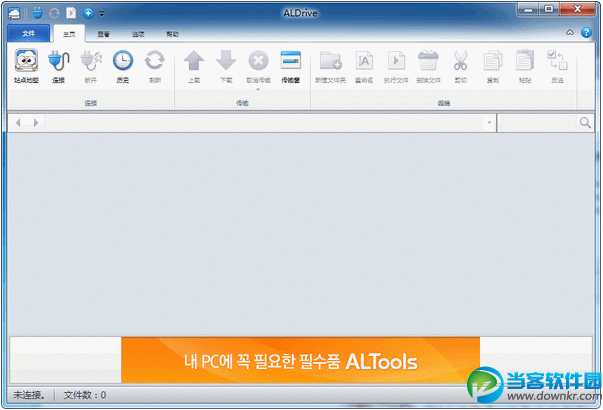
Task: Click the New Folder icon
Action: (x=330, y=60)
